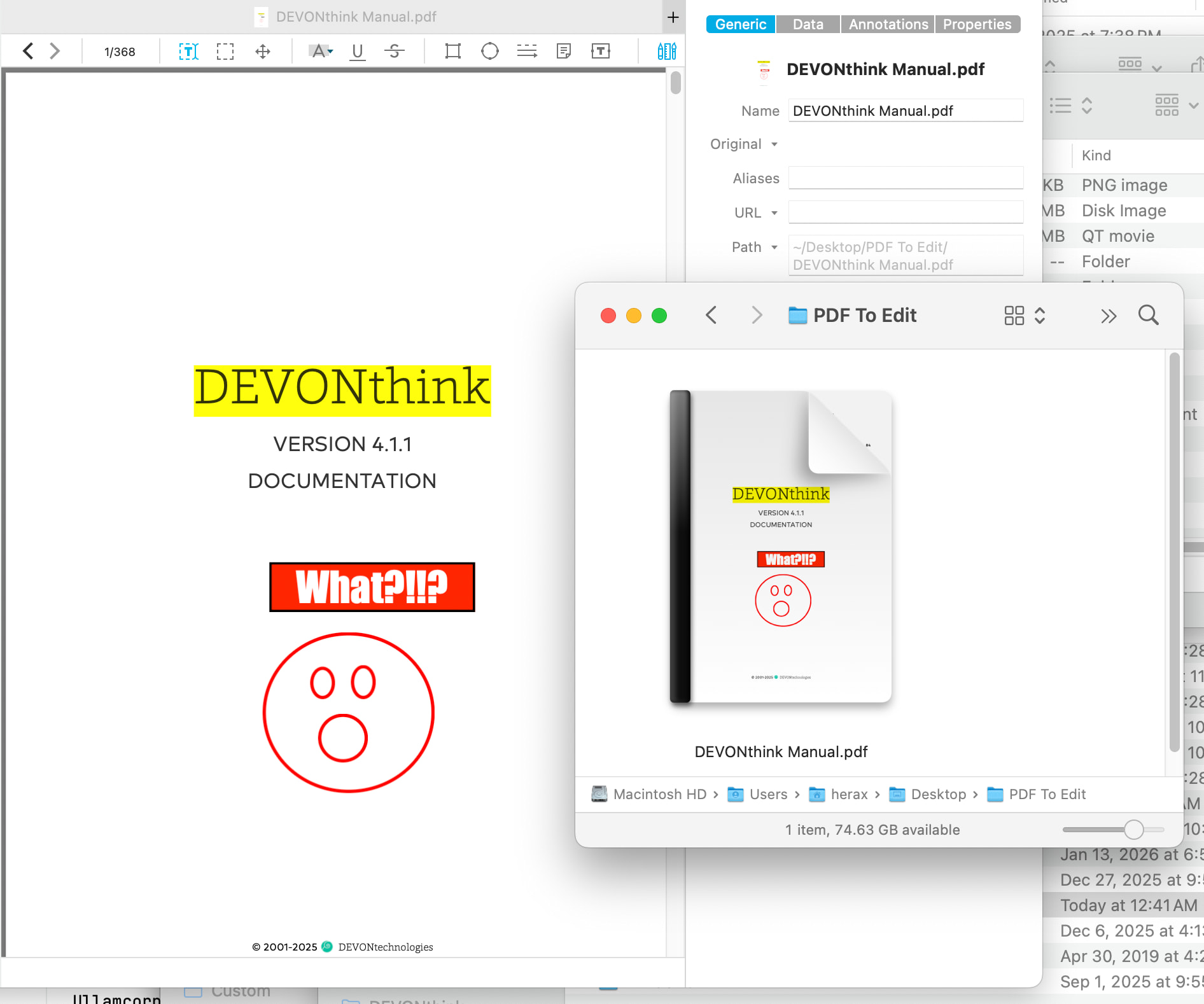The image size is (1204, 1004).
Task: Expand the Path field dropdown arrow
Action: (774, 248)
